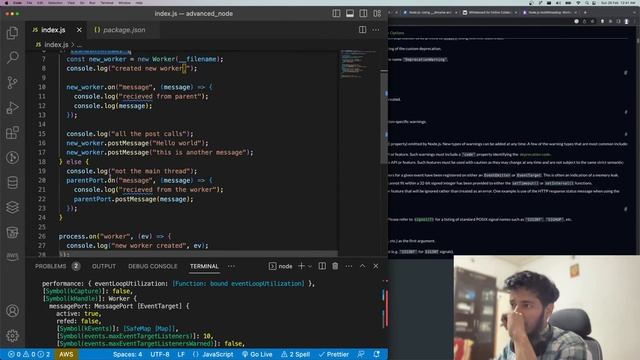Select the node terminal instance
The image size is (640, 360).
tap(280, 266)
